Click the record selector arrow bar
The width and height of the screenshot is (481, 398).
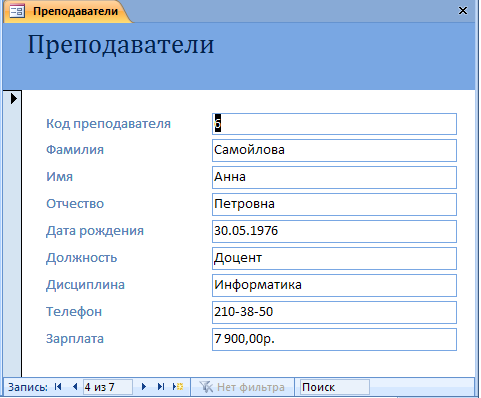coord(12,233)
